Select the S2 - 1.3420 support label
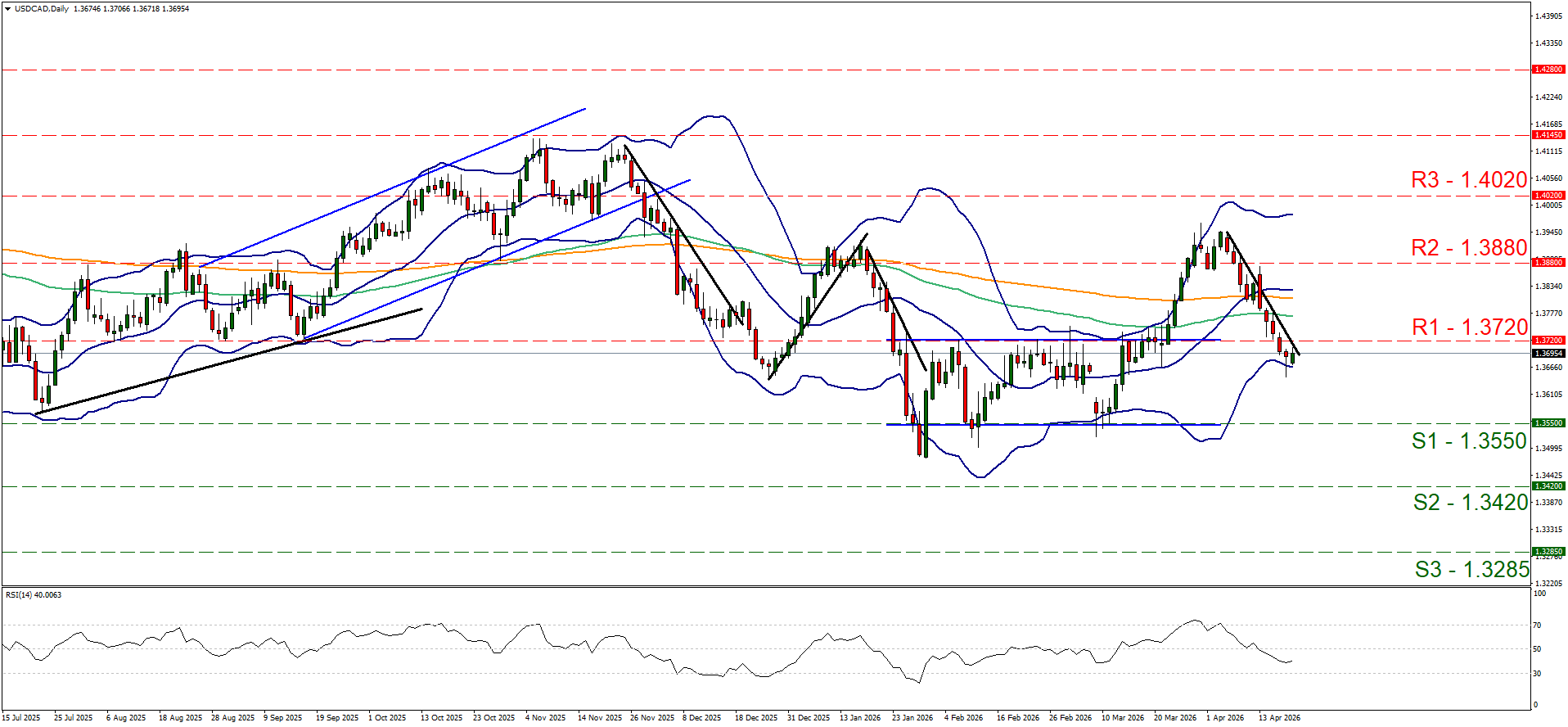This screenshot has height=727, width=1568. click(1470, 503)
